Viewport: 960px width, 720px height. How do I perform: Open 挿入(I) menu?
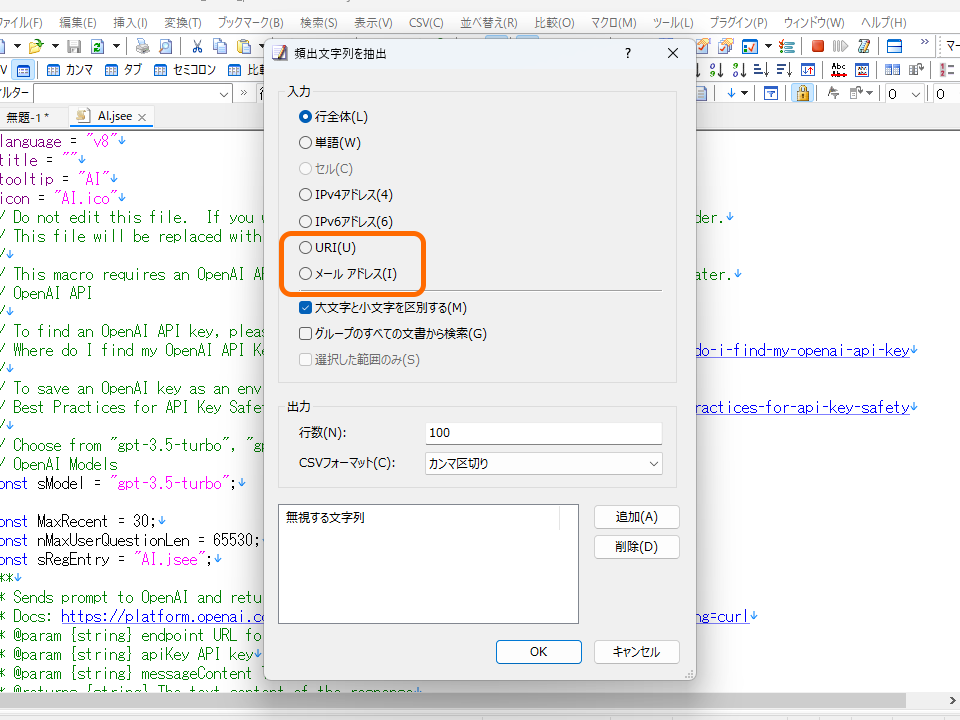130,23
